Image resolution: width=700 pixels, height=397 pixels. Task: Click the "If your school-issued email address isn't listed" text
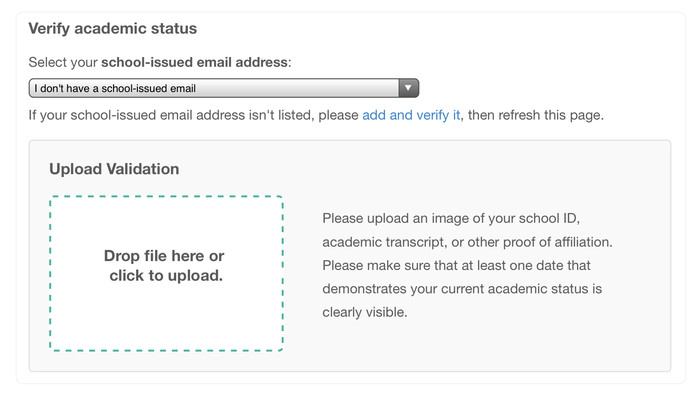coord(170,115)
